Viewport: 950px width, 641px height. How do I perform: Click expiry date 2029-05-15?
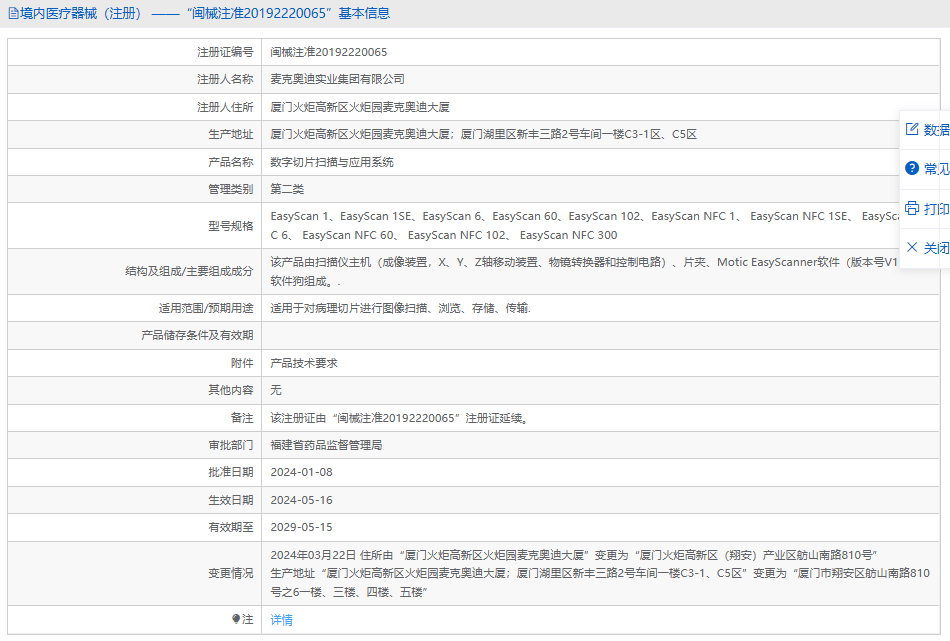pos(301,527)
